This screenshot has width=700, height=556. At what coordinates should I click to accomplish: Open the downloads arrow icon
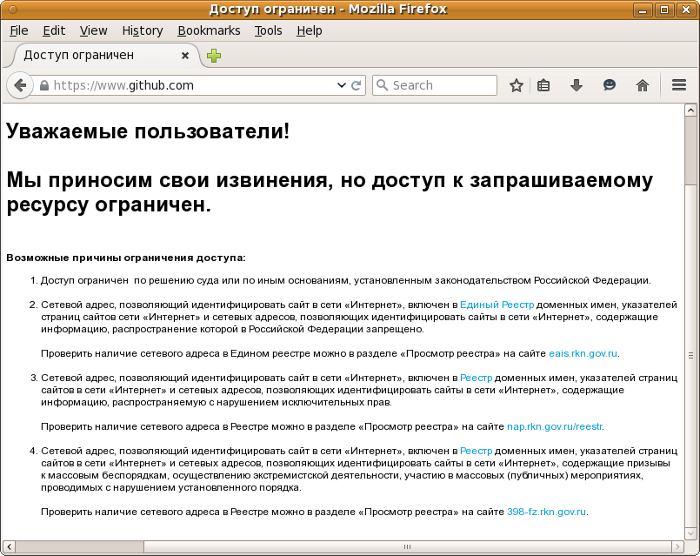(576, 86)
